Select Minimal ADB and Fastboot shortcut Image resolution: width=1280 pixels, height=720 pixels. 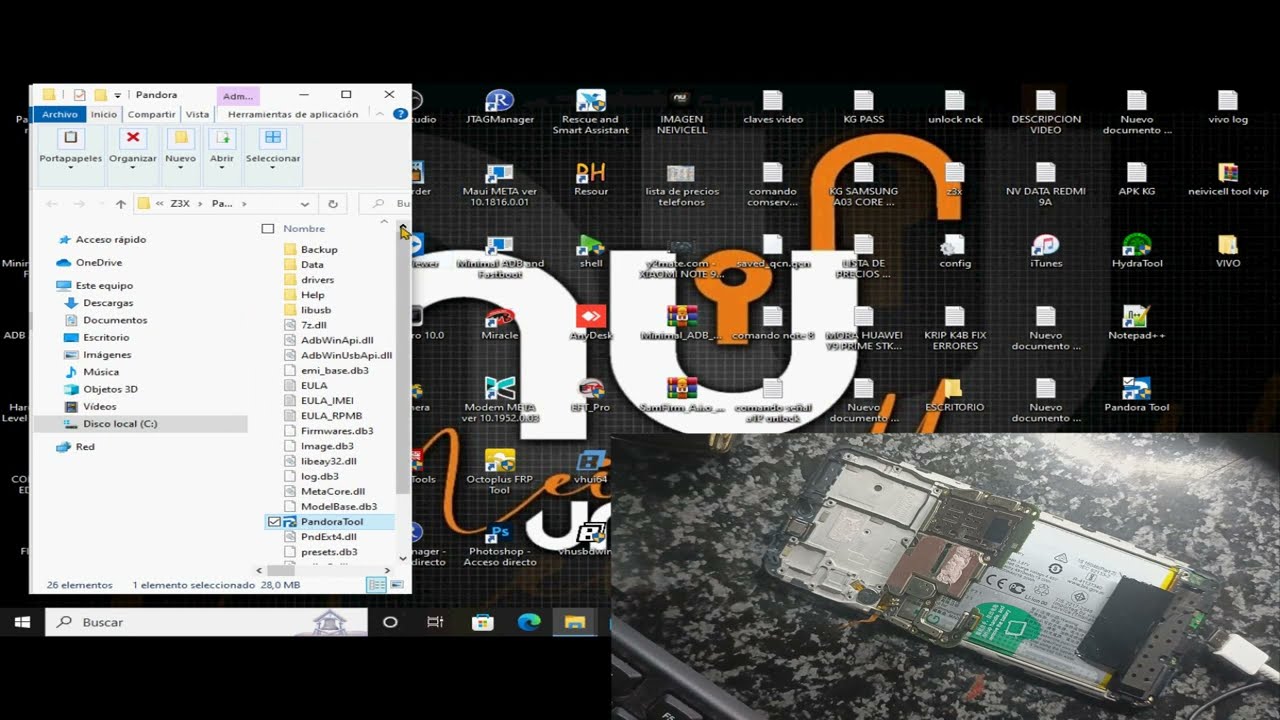point(499,256)
